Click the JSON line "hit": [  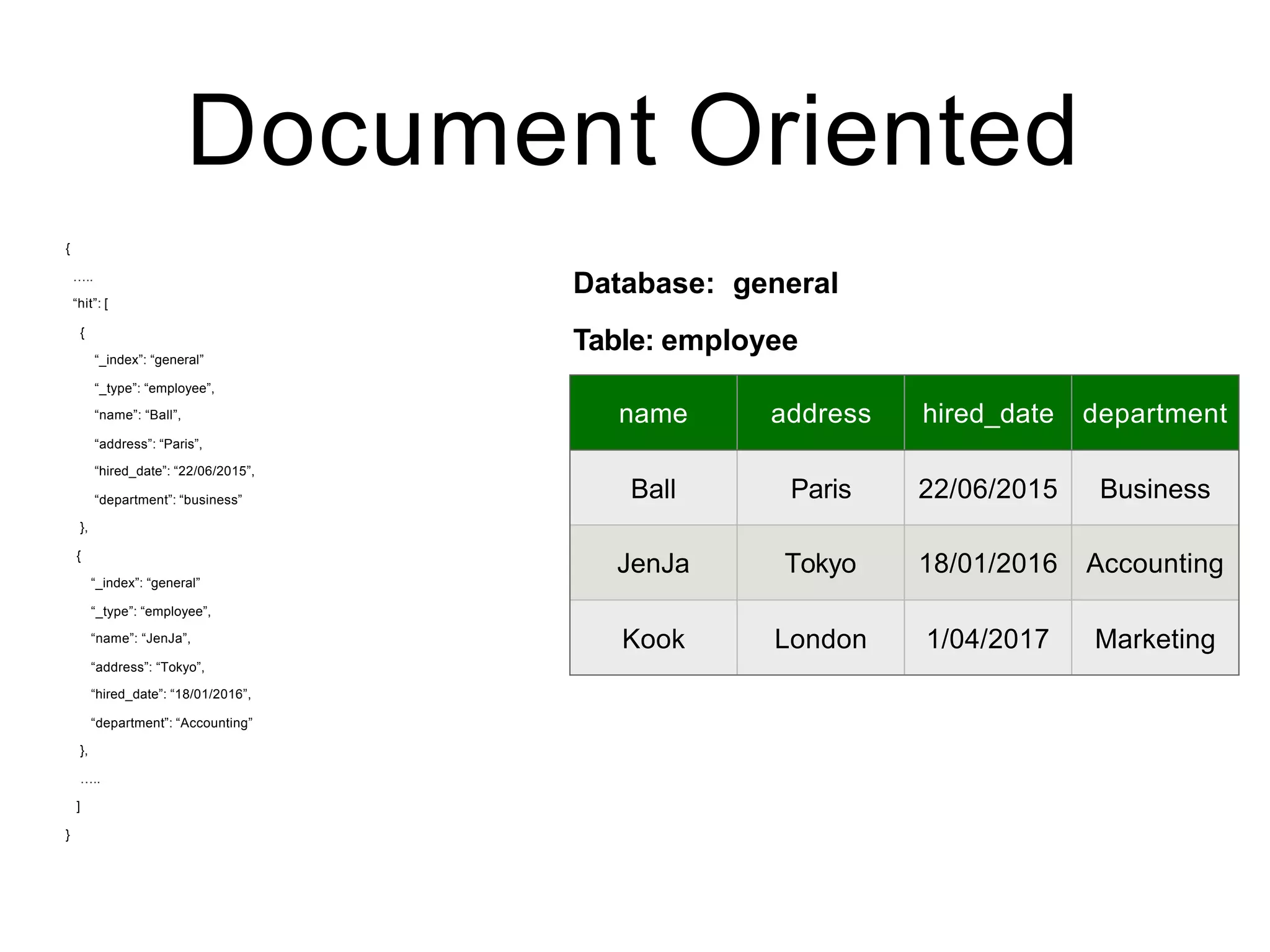pos(91,304)
